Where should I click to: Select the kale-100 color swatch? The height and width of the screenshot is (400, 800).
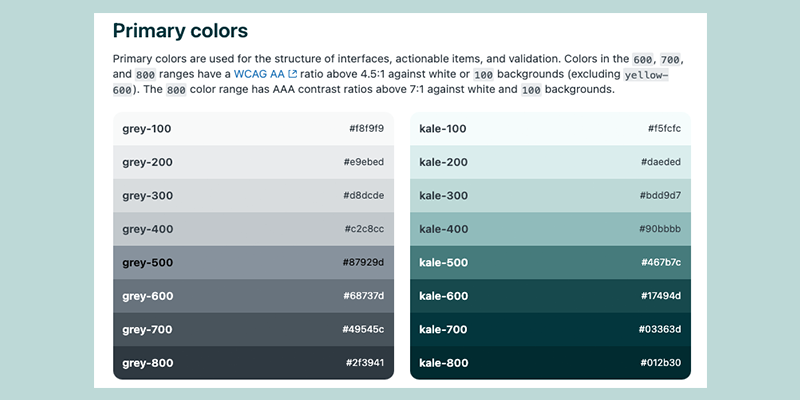[551, 129]
